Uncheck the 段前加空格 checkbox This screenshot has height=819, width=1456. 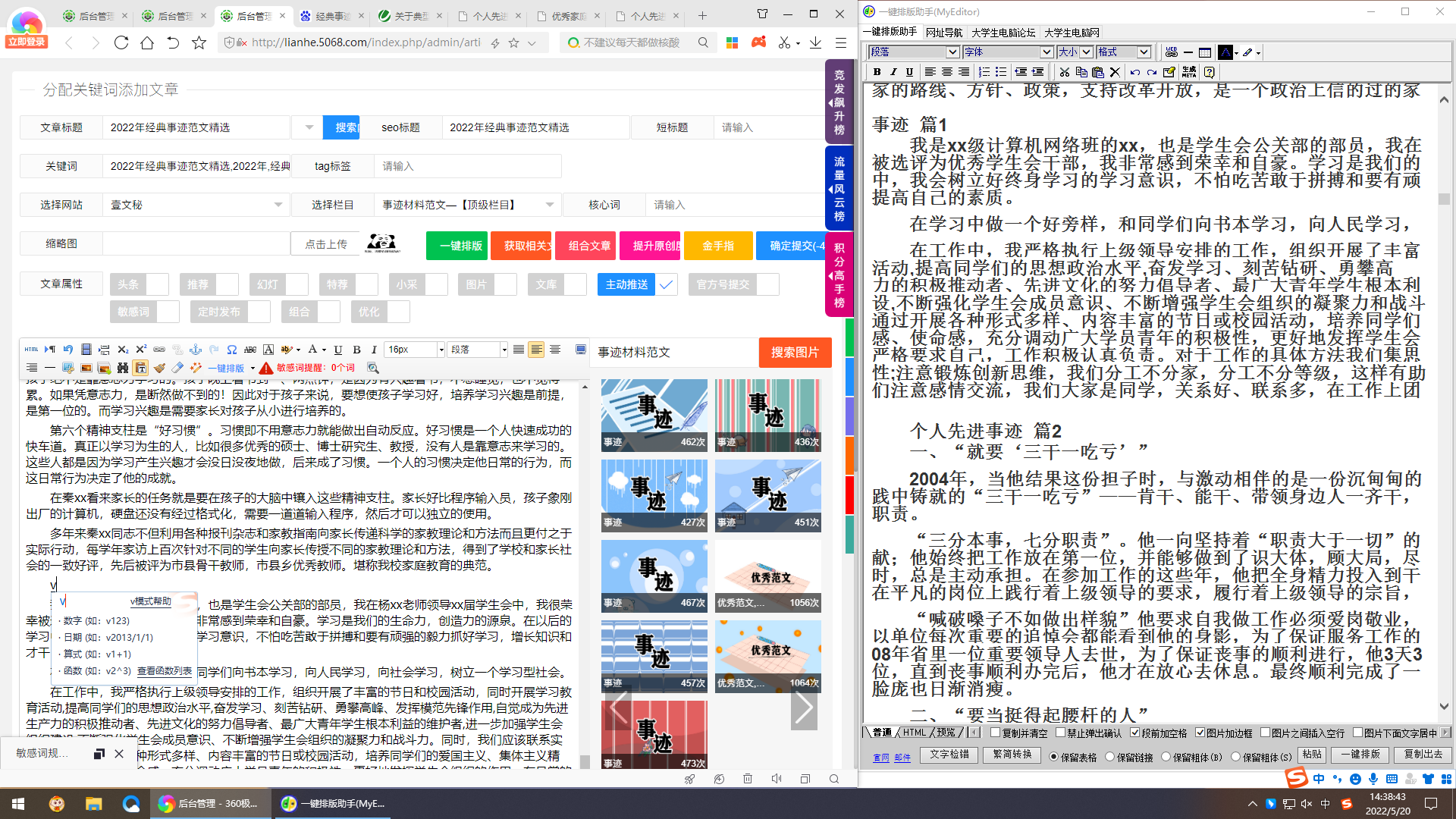[1134, 733]
